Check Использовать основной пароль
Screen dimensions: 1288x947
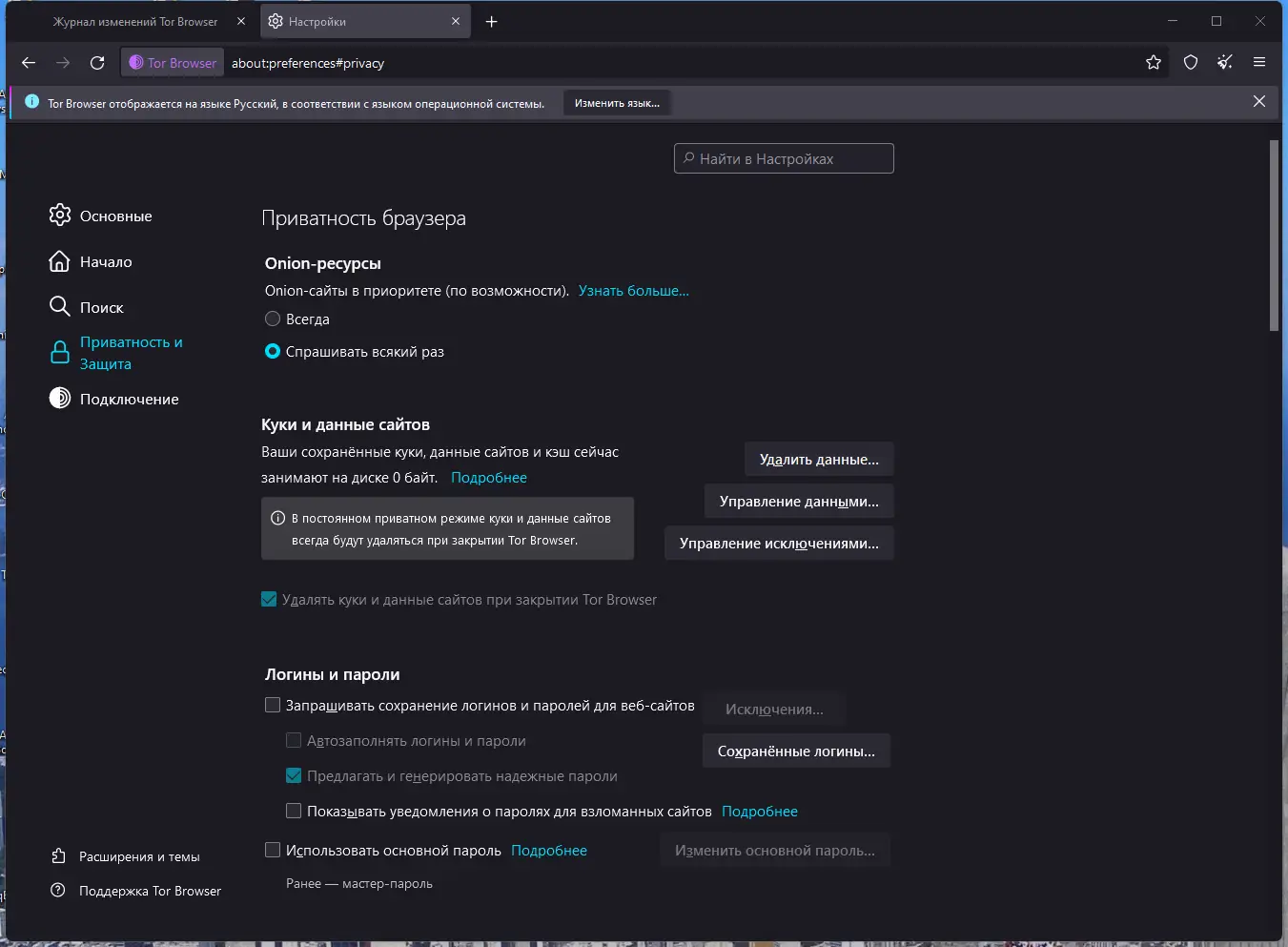tap(273, 850)
